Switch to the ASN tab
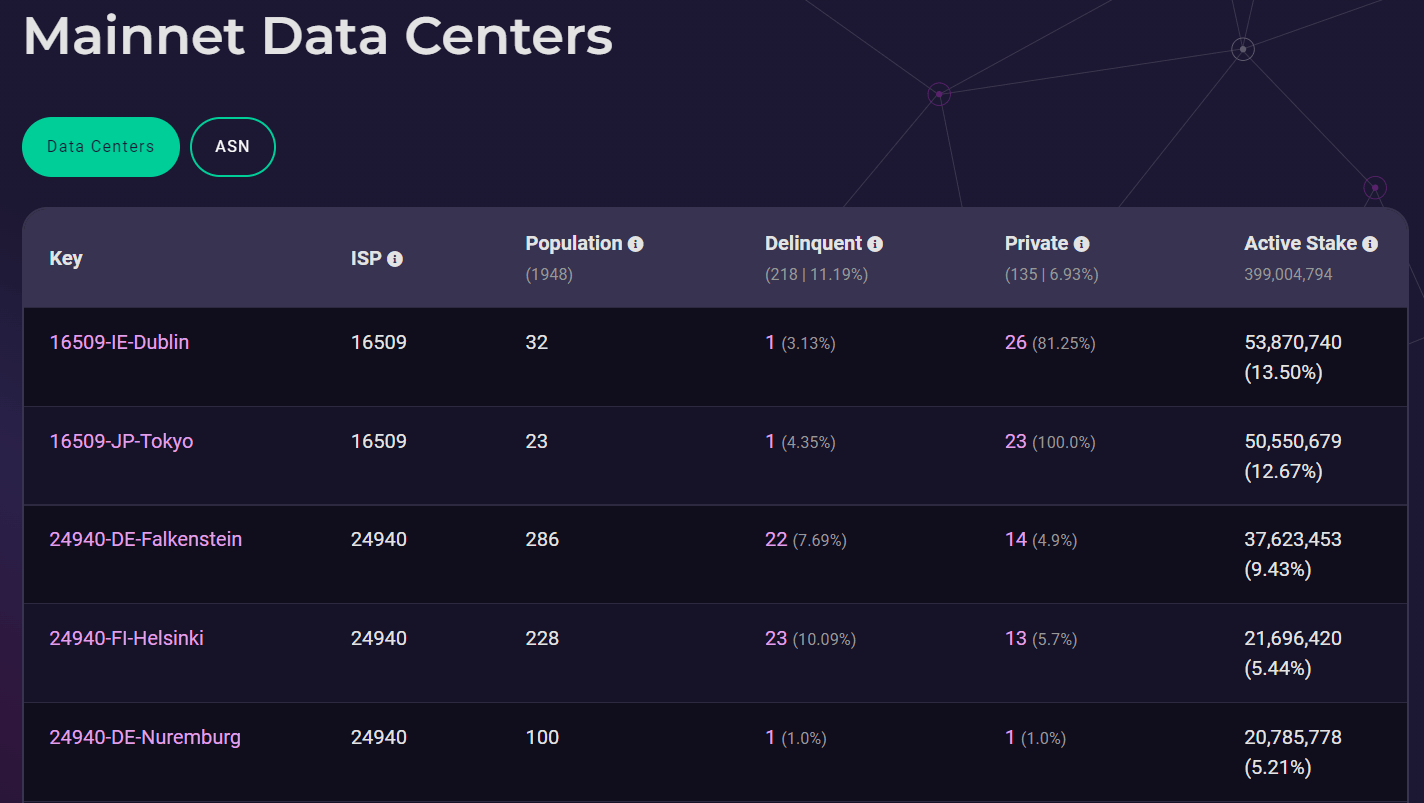This screenshot has width=1424, height=803. [x=233, y=147]
